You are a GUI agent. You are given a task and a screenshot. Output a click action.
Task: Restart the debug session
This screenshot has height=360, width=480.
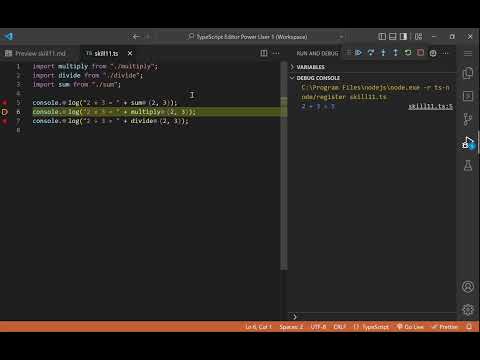coord(408,53)
